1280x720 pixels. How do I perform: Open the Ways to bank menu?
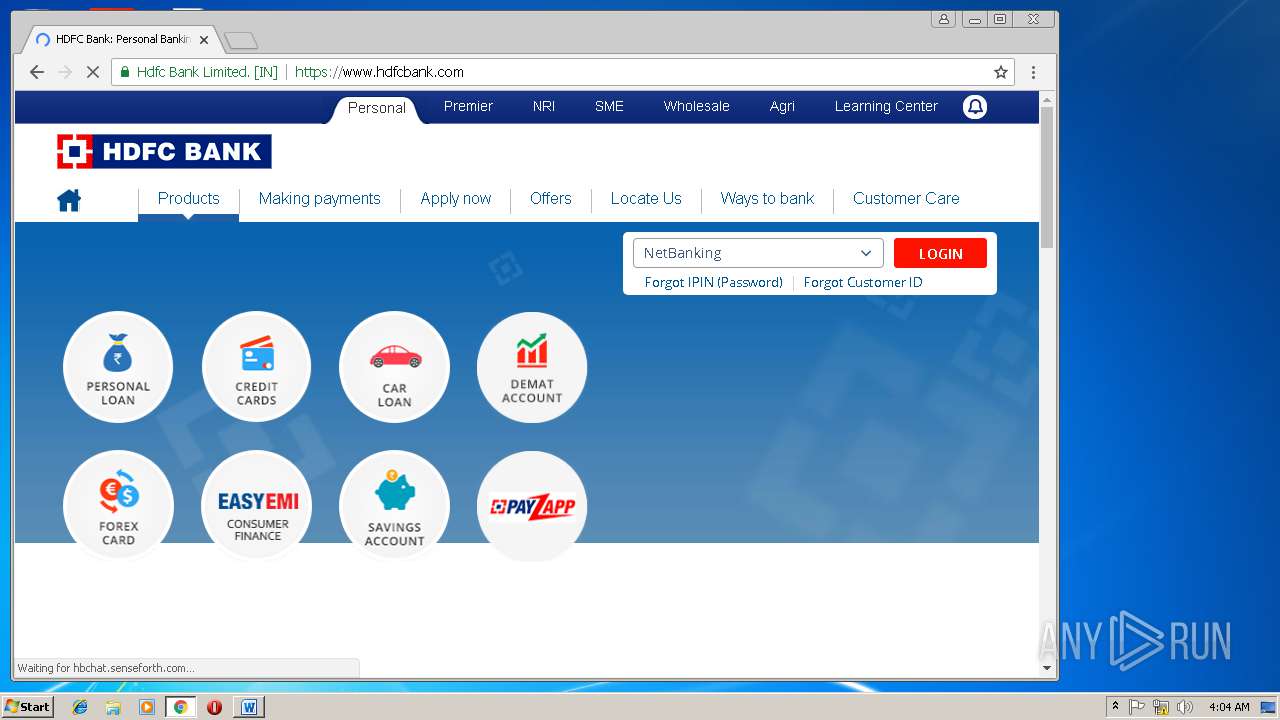pos(767,198)
